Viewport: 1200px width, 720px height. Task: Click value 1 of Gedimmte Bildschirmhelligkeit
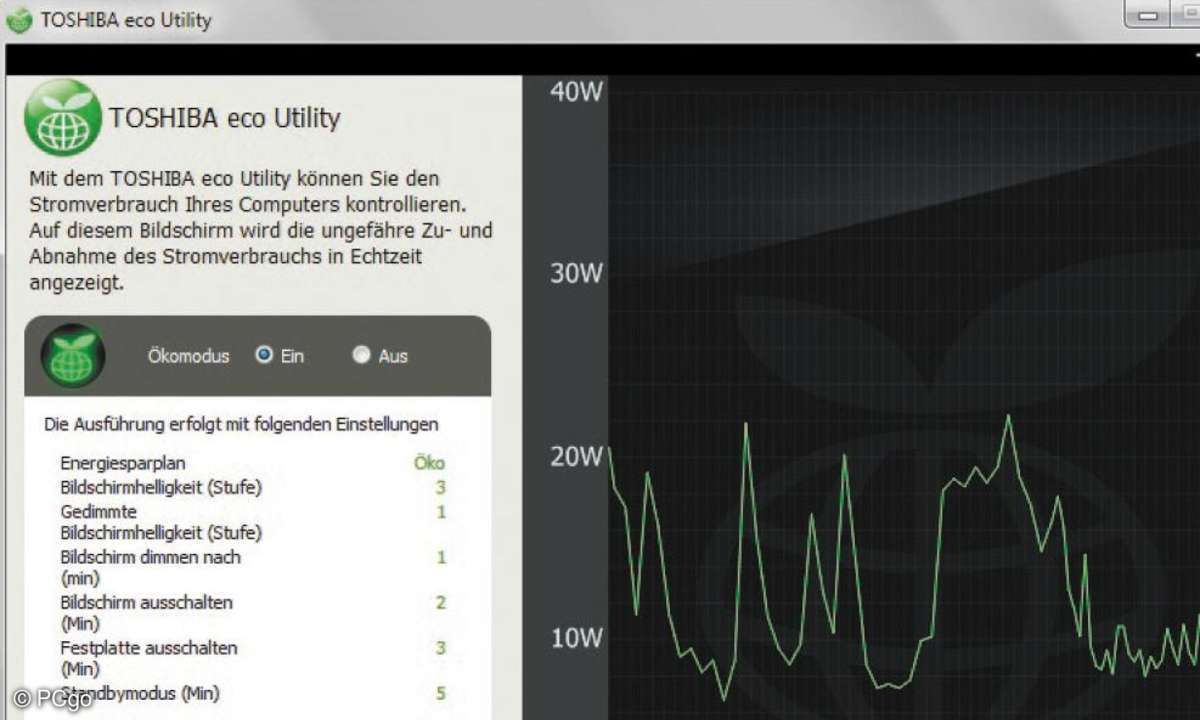[441, 512]
